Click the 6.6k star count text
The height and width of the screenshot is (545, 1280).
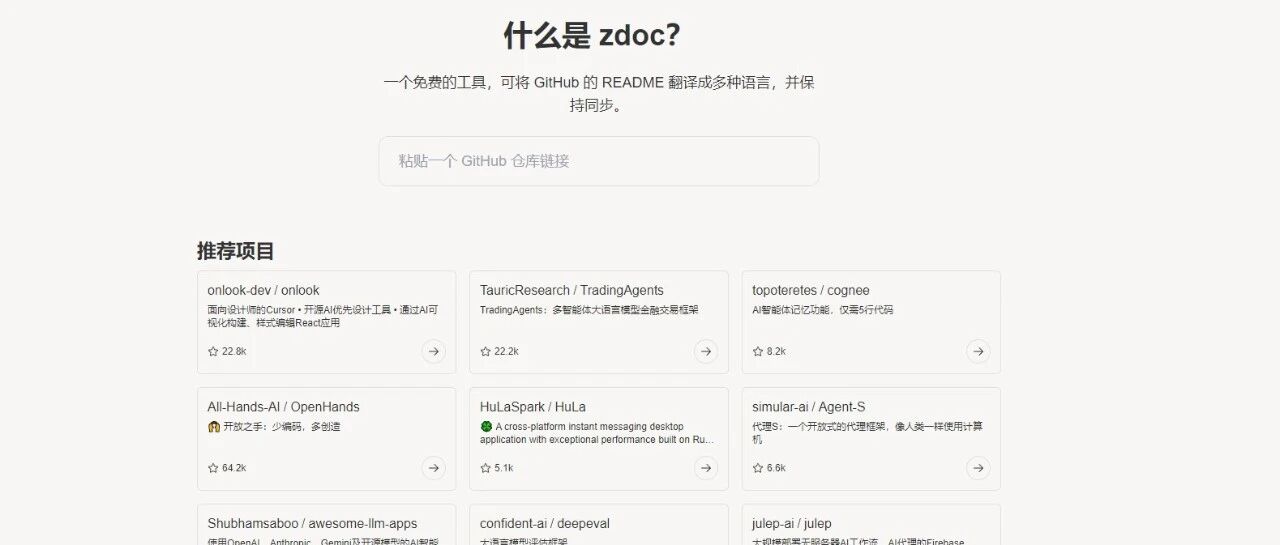tap(776, 468)
